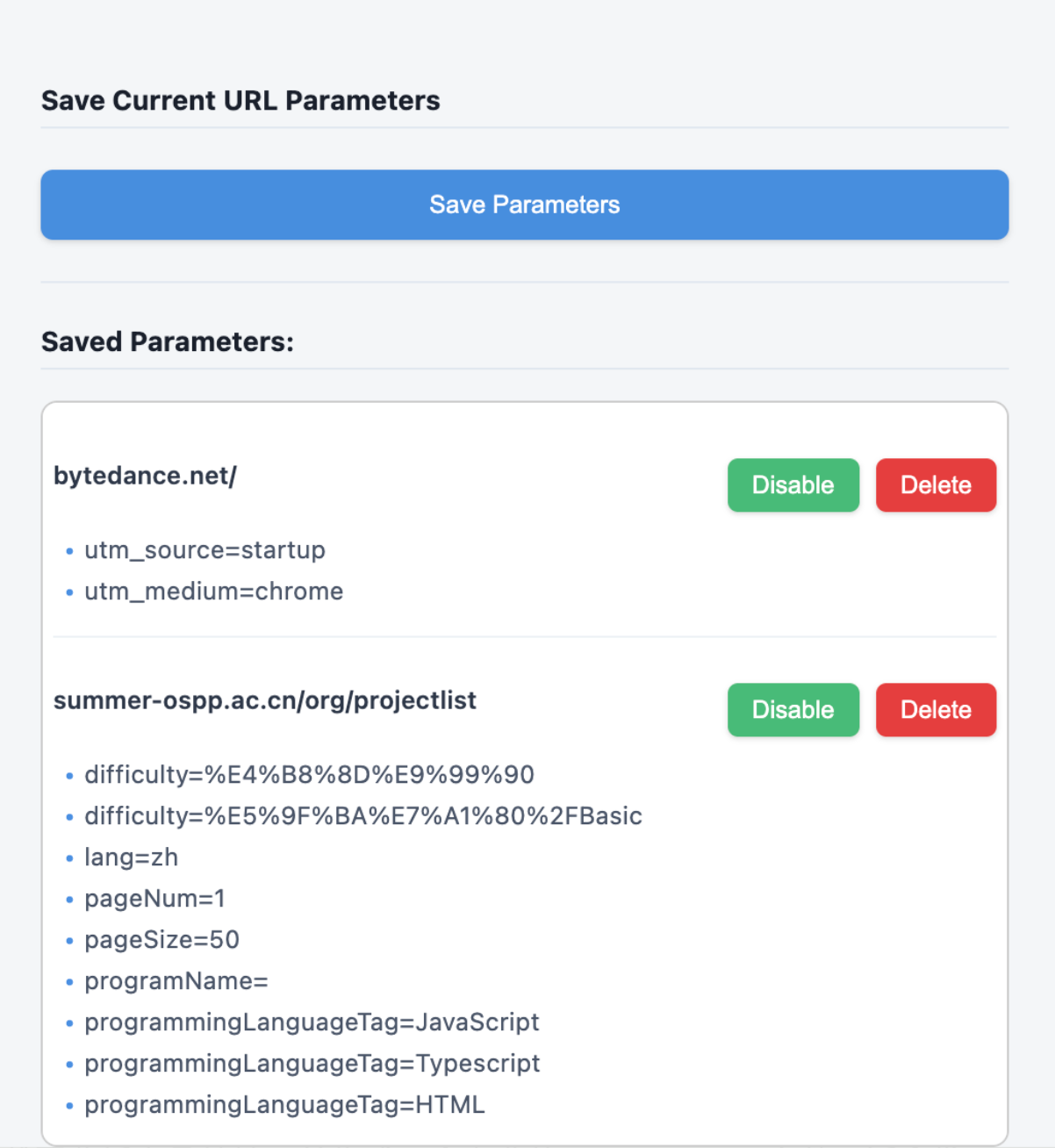
Task: Click the empty programName= parameter
Action: [176, 981]
